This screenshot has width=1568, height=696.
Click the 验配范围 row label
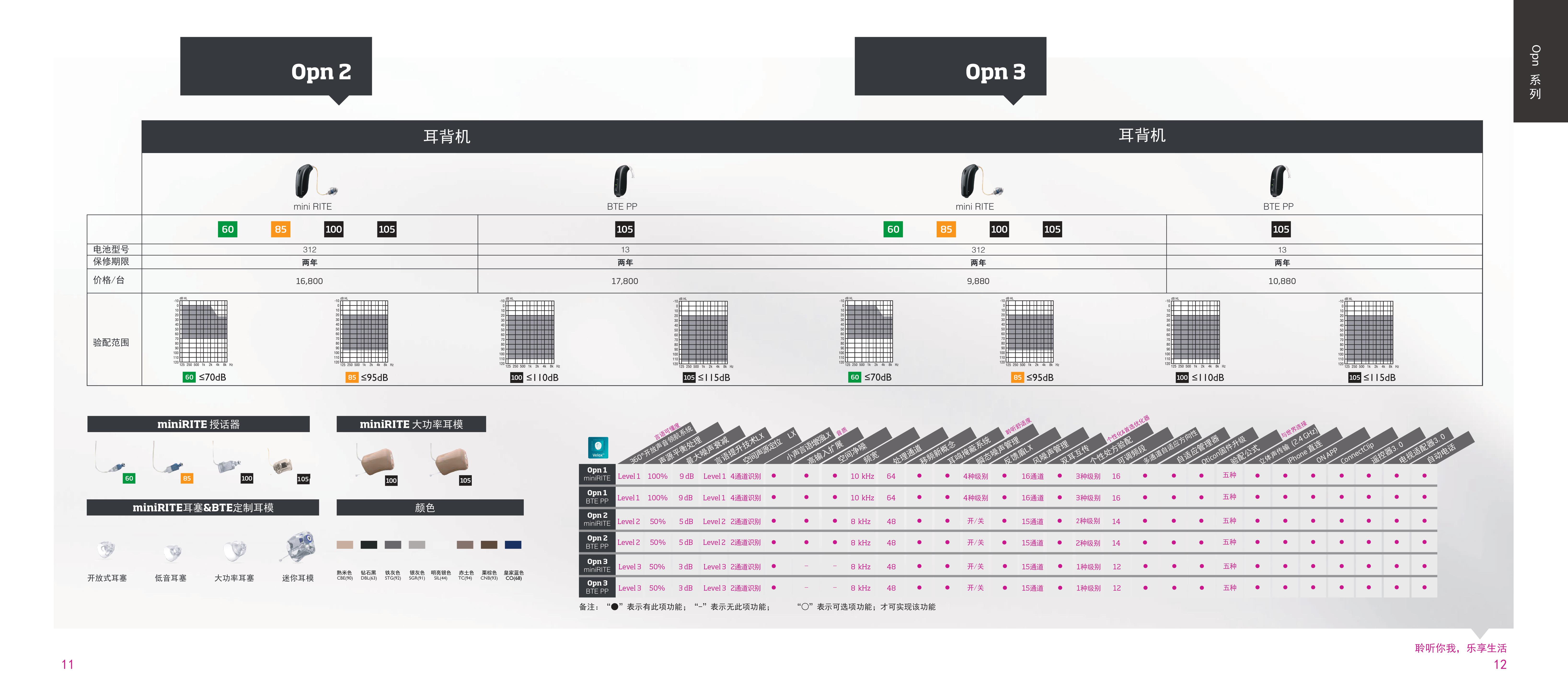[x=111, y=342]
